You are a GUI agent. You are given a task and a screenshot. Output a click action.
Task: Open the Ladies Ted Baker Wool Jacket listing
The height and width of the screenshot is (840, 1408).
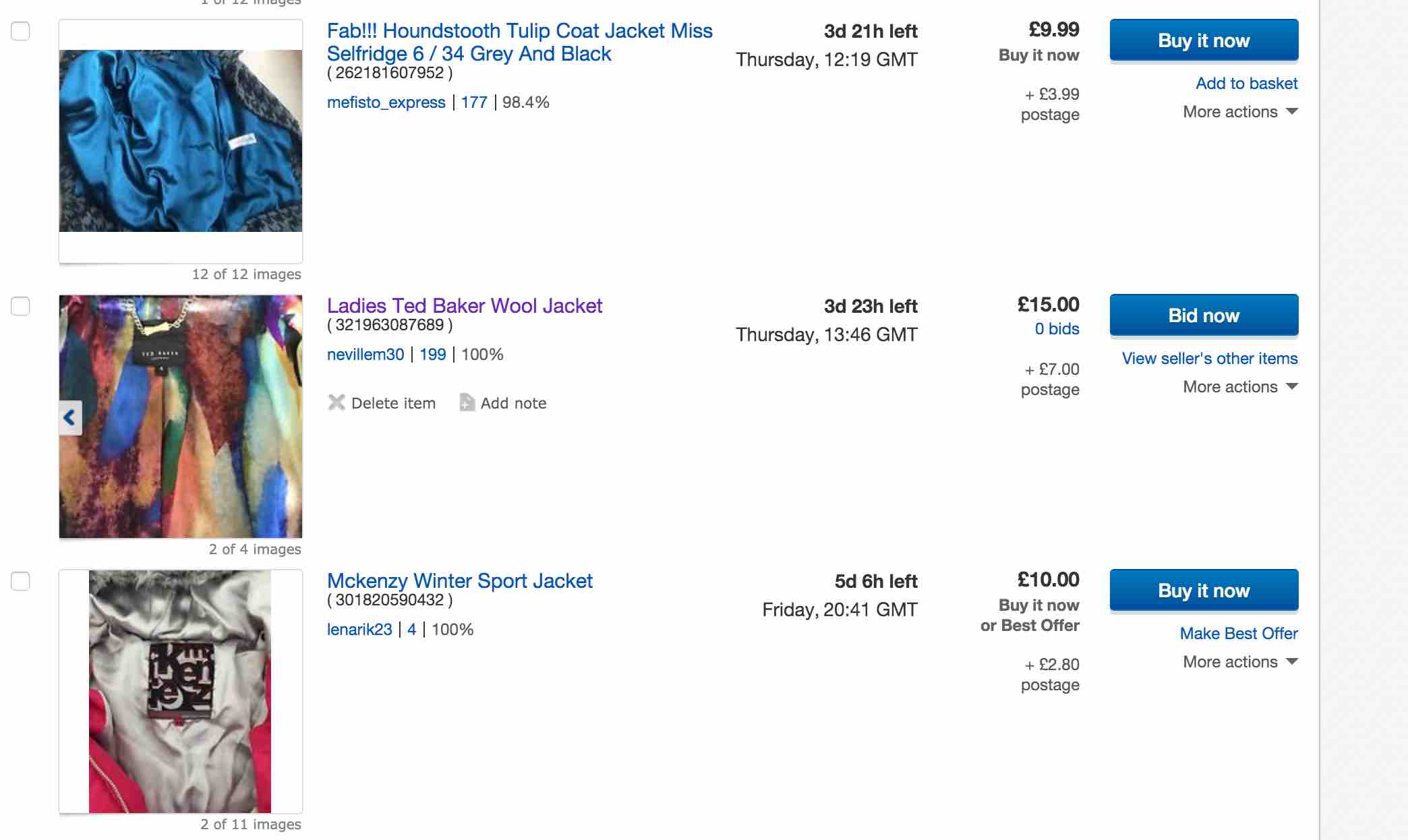coord(464,306)
